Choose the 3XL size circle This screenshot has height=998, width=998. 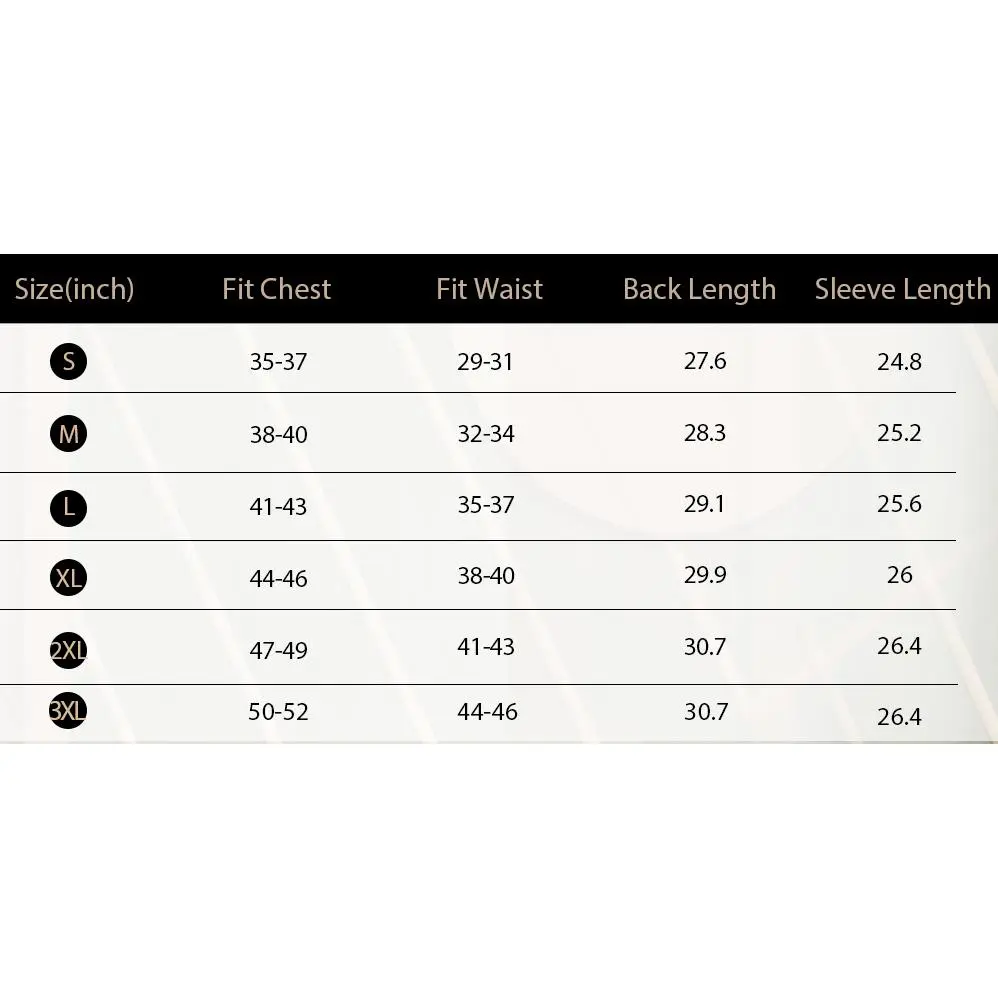[68, 711]
